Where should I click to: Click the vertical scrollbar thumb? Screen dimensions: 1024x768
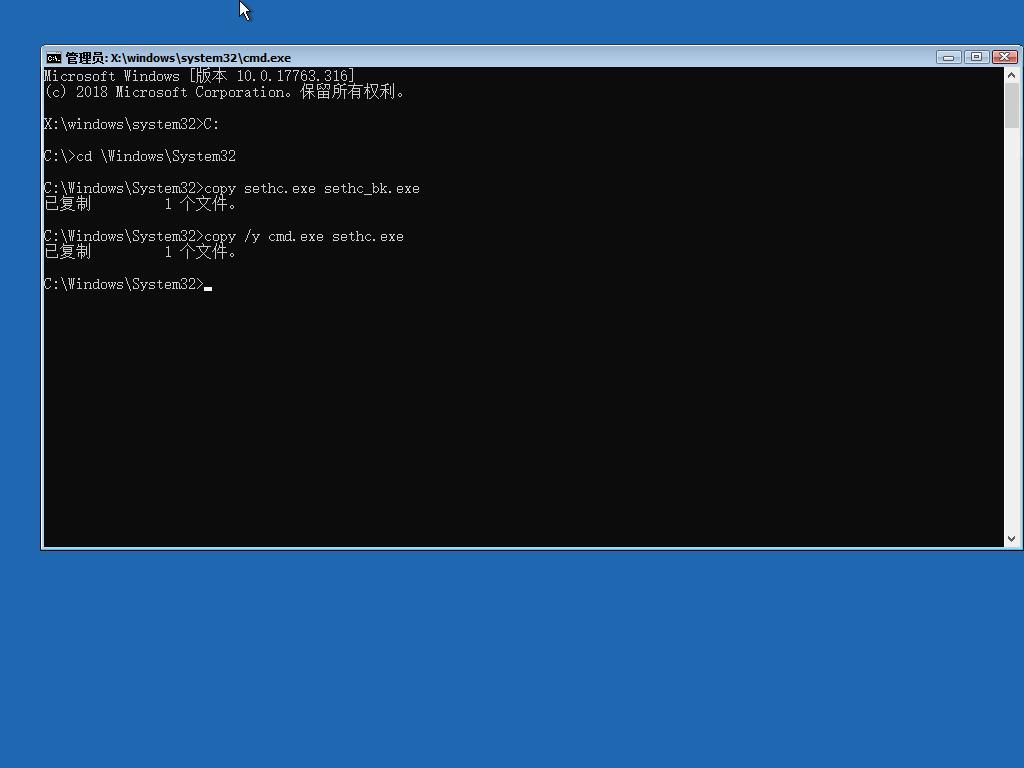(1012, 106)
